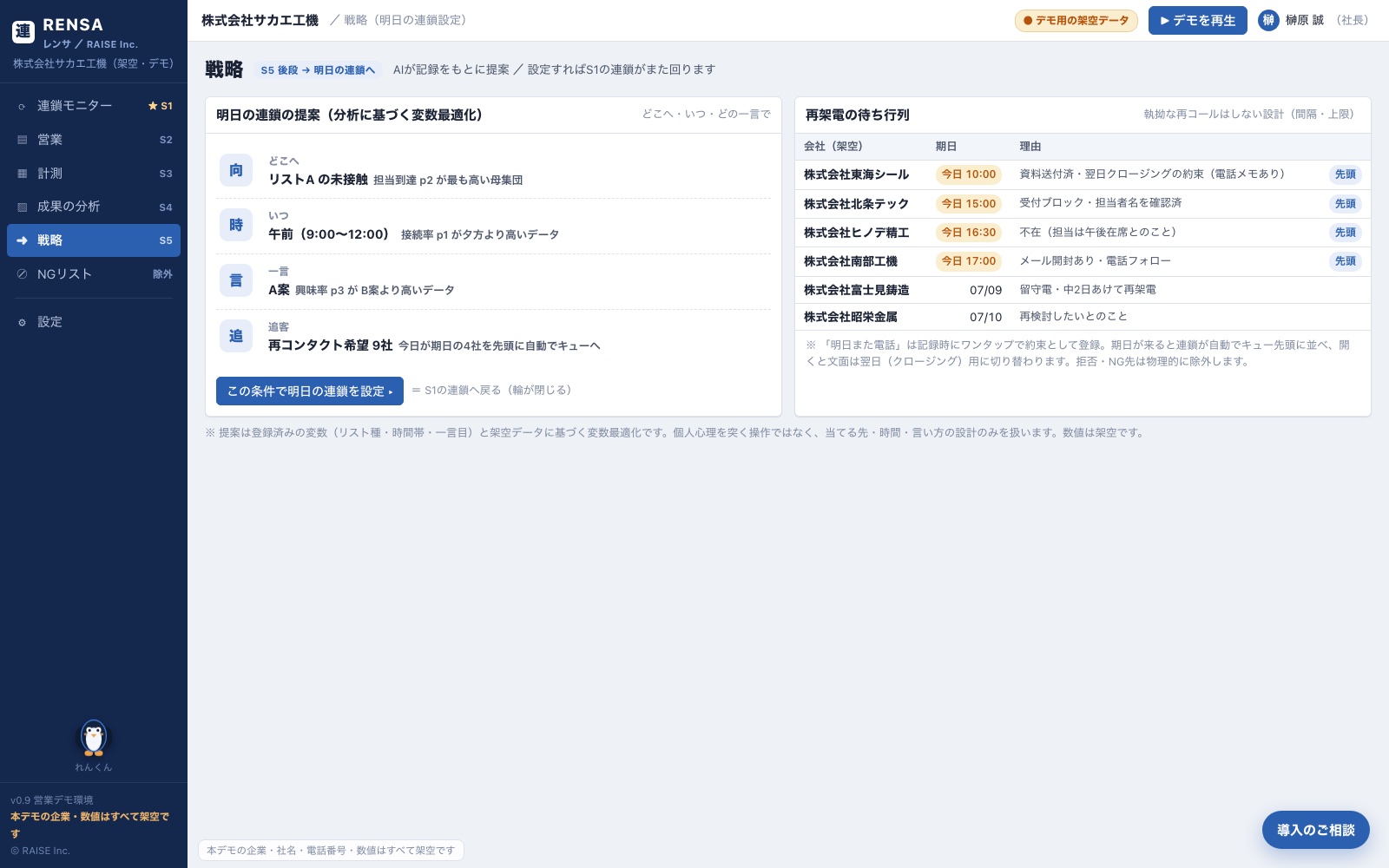The width and height of the screenshot is (1389, 868).
Task: Click the 今日 16:30 due badge
Action: pos(969,233)
